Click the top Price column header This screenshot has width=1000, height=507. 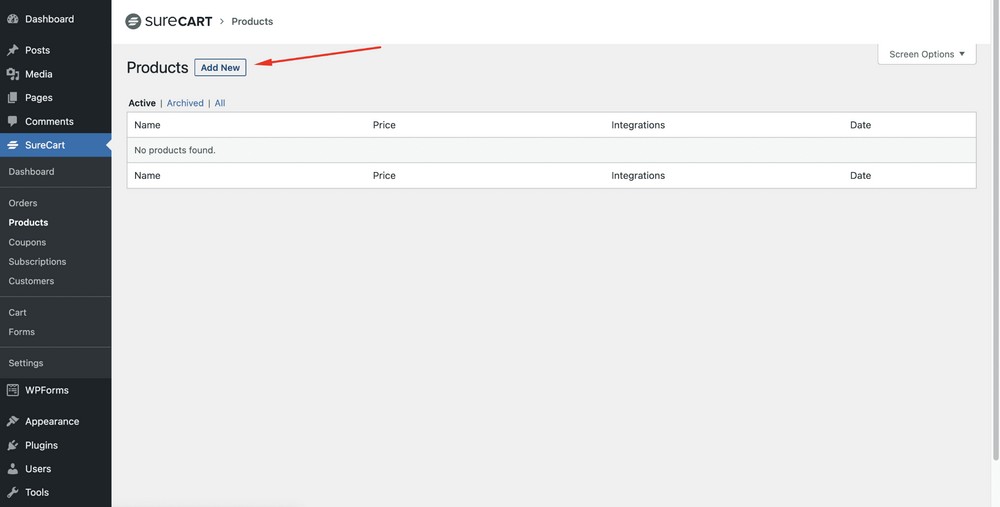point(384,125)
